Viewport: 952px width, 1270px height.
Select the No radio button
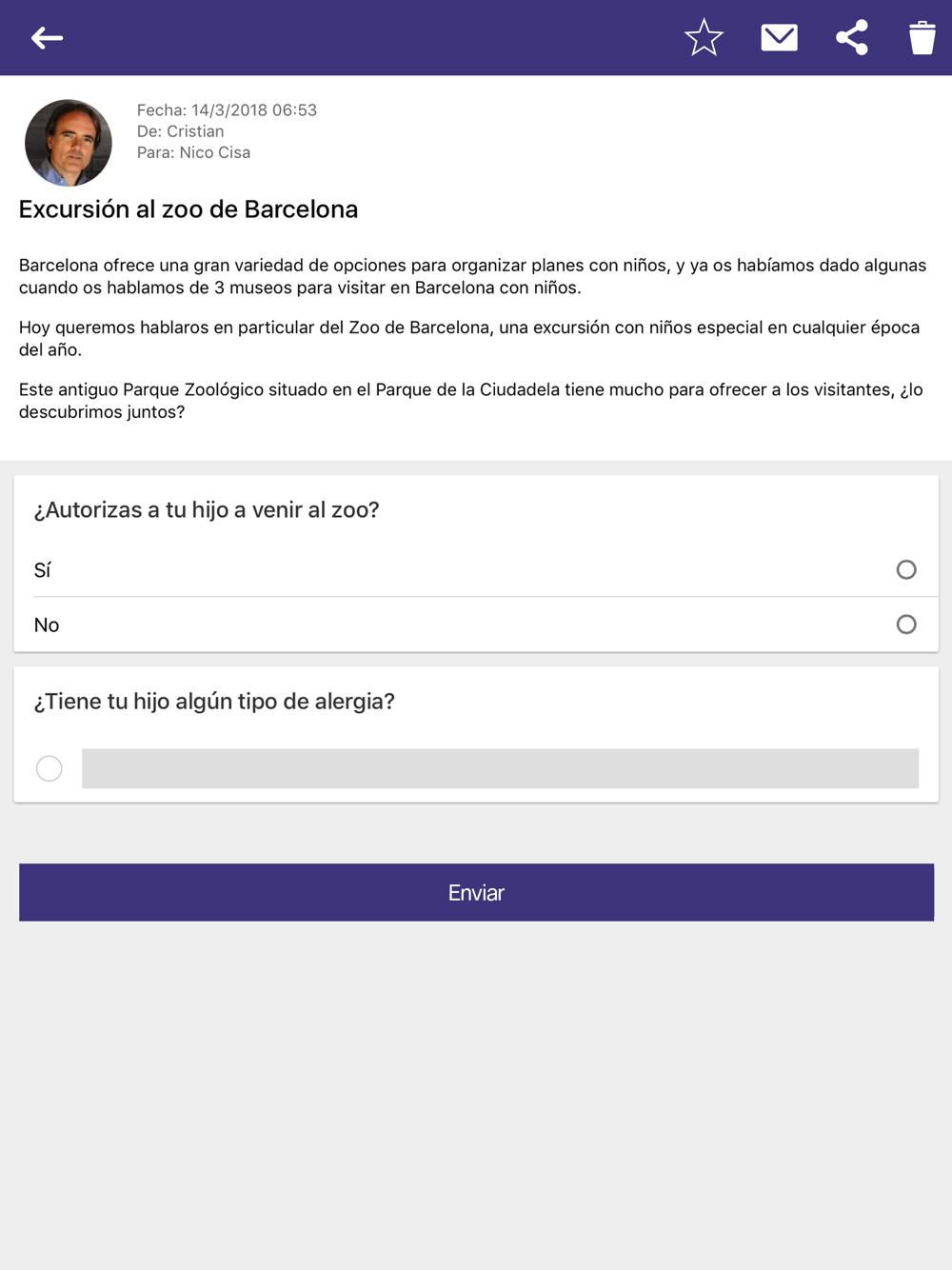pyautogui.click(x=906, y=625)
